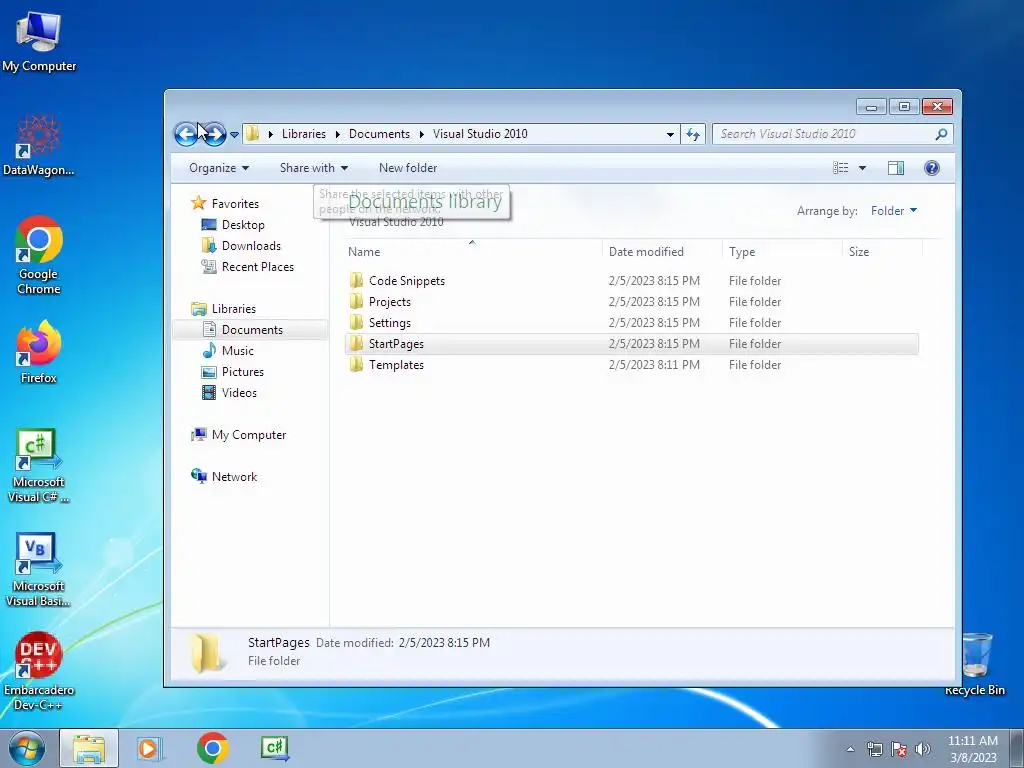
Task: Click the Recycle Bin desktop icon
Action: [x=975, y=664]
